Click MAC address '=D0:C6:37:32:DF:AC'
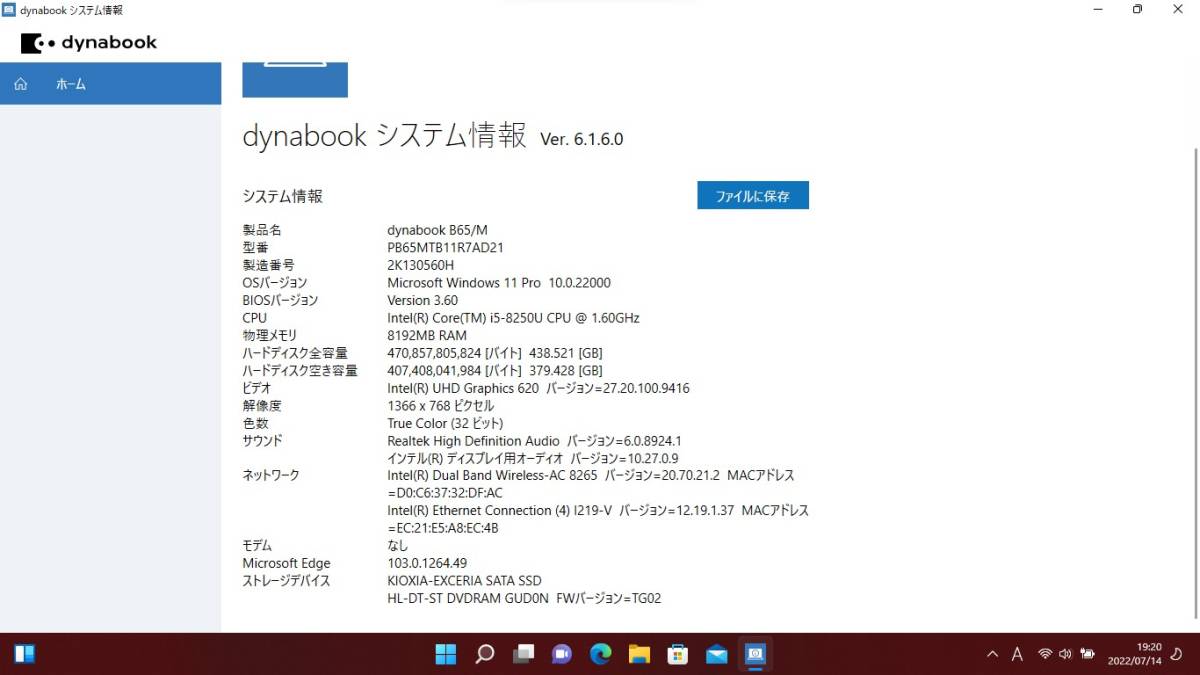Image resolution: width=1200 pixels, height=675 pixels. pos(445,493)
